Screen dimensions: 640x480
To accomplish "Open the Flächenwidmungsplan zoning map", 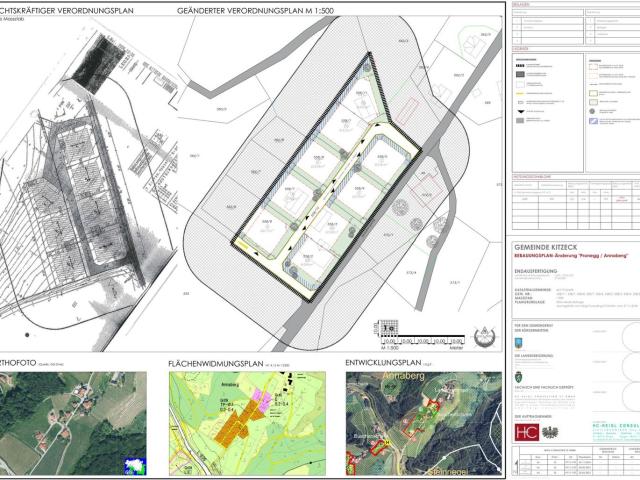I will coord(247,424).
